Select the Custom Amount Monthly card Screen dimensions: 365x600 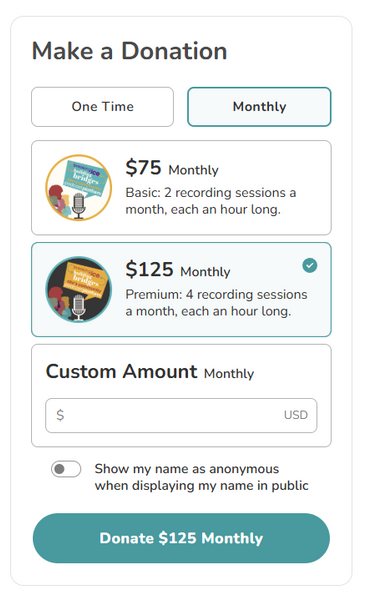(181, 396)
